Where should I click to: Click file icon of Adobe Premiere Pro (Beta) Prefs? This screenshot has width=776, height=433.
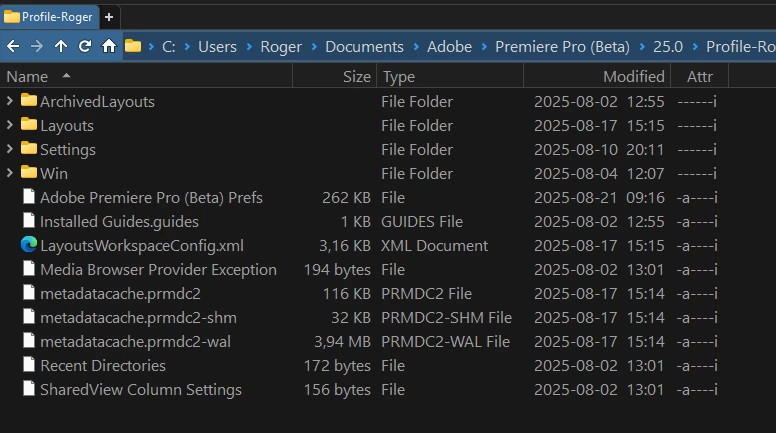coord(29,196)
